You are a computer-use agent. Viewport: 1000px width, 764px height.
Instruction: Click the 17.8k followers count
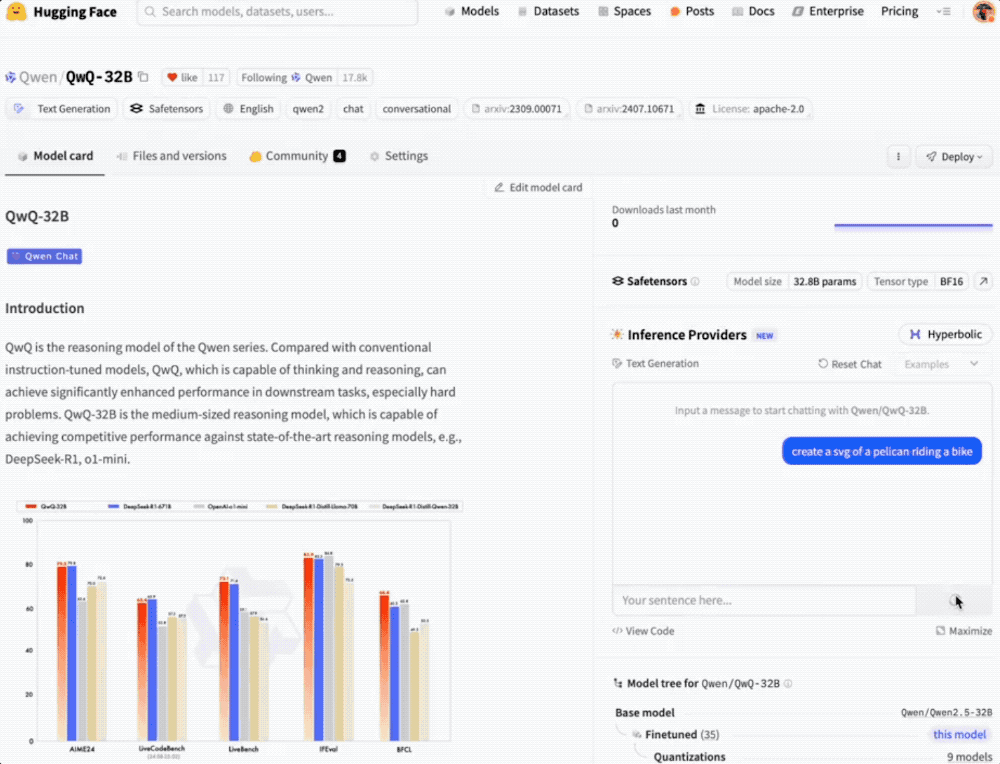pos(355,77)
